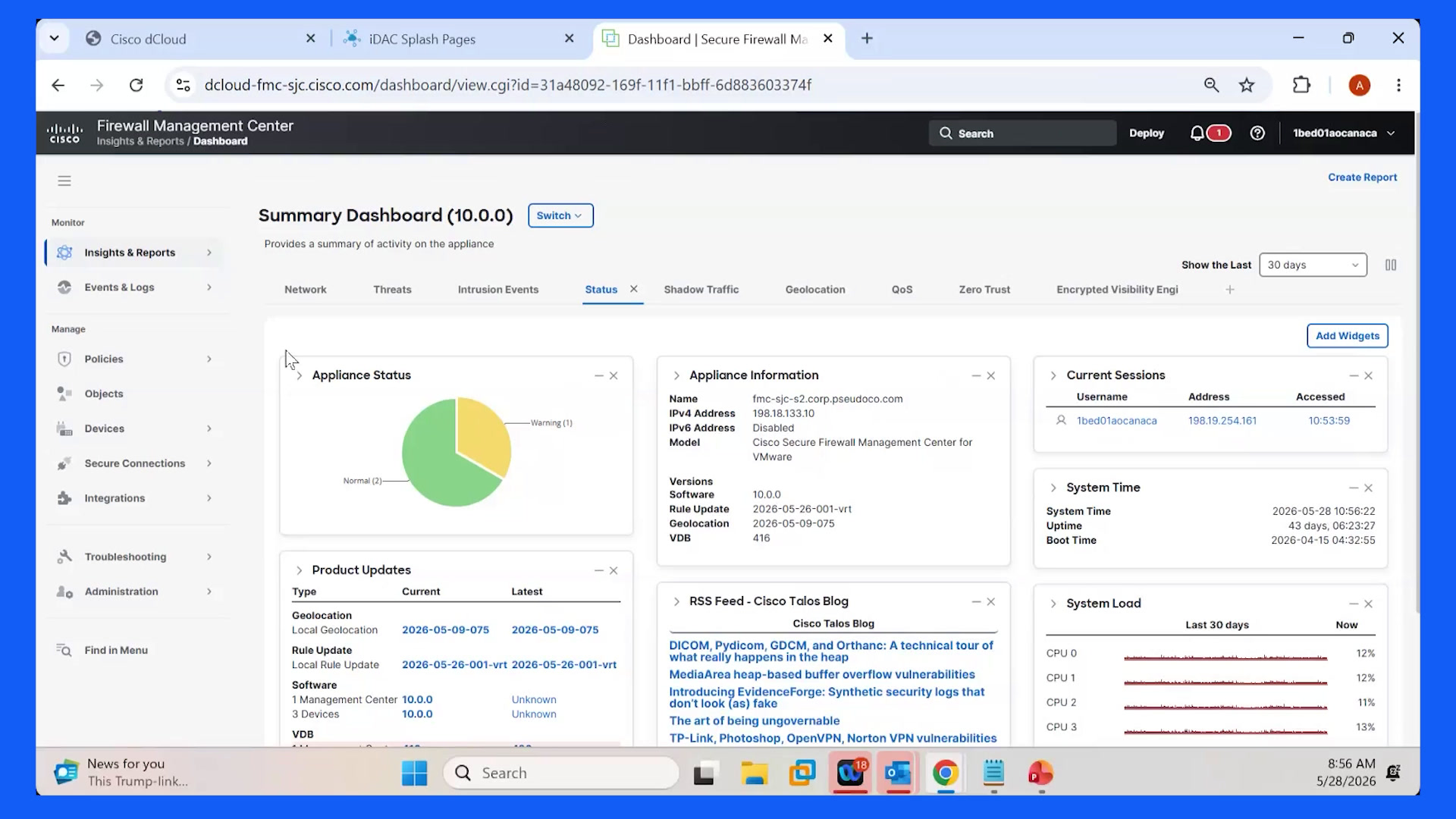Close the Status tab with its X
Image resolution: width=1456 pixels, height=819 pixels.
[634, 289]
